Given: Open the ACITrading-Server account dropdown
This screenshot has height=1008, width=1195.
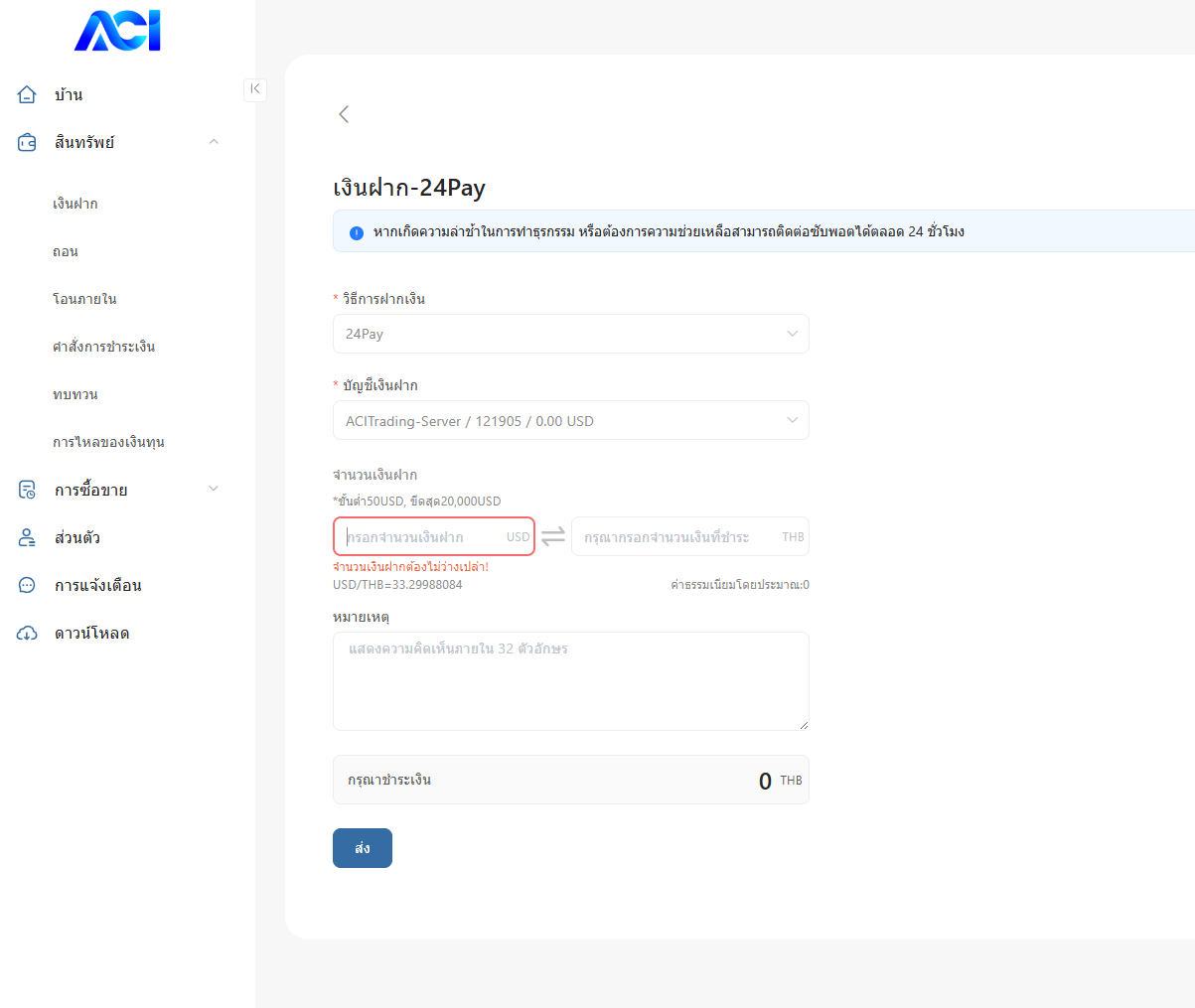Looking at the screenshot, I should click(571, 420).
